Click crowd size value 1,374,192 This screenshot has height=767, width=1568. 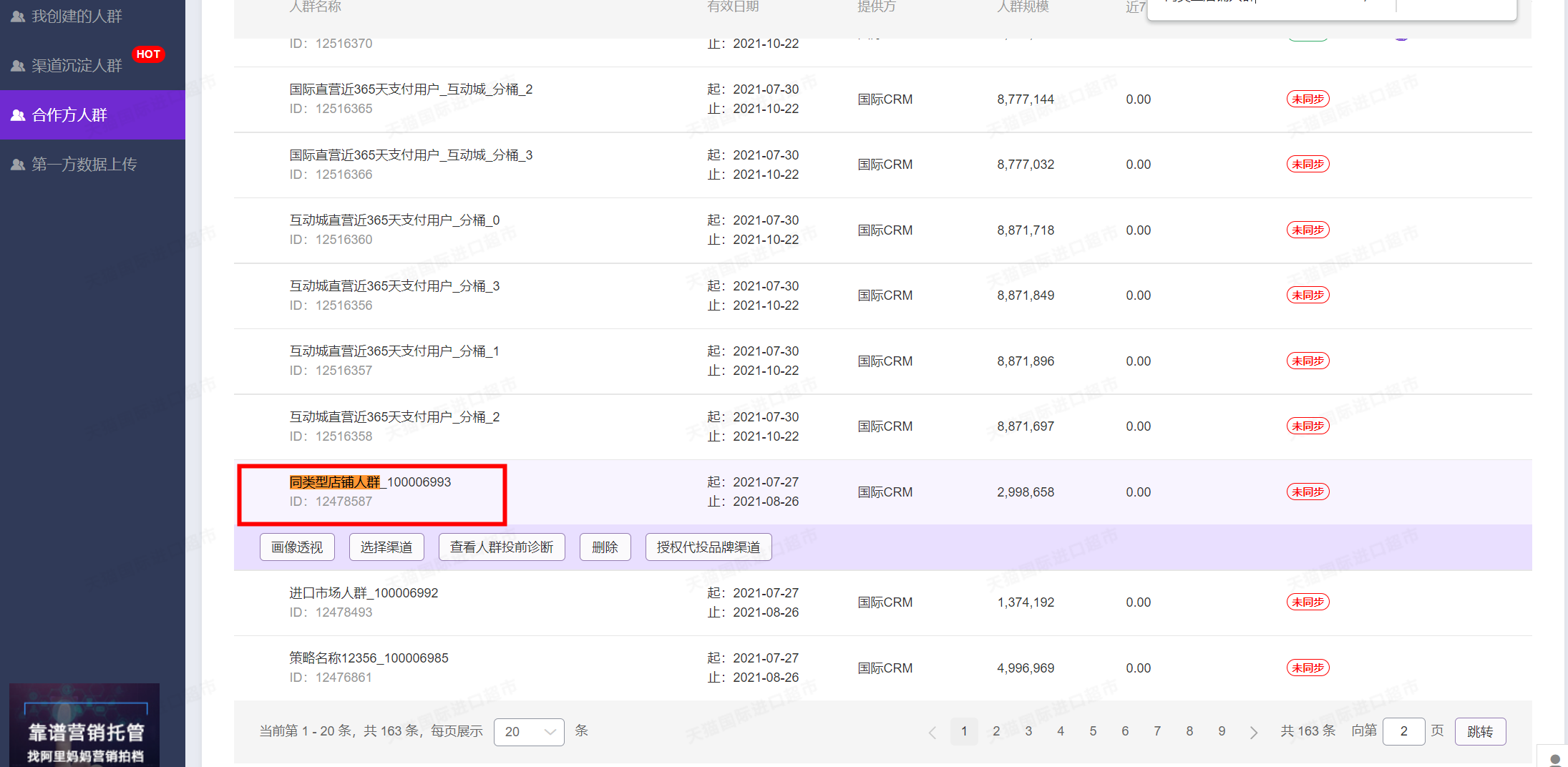pyautogui.click(x=1026, y=602)
